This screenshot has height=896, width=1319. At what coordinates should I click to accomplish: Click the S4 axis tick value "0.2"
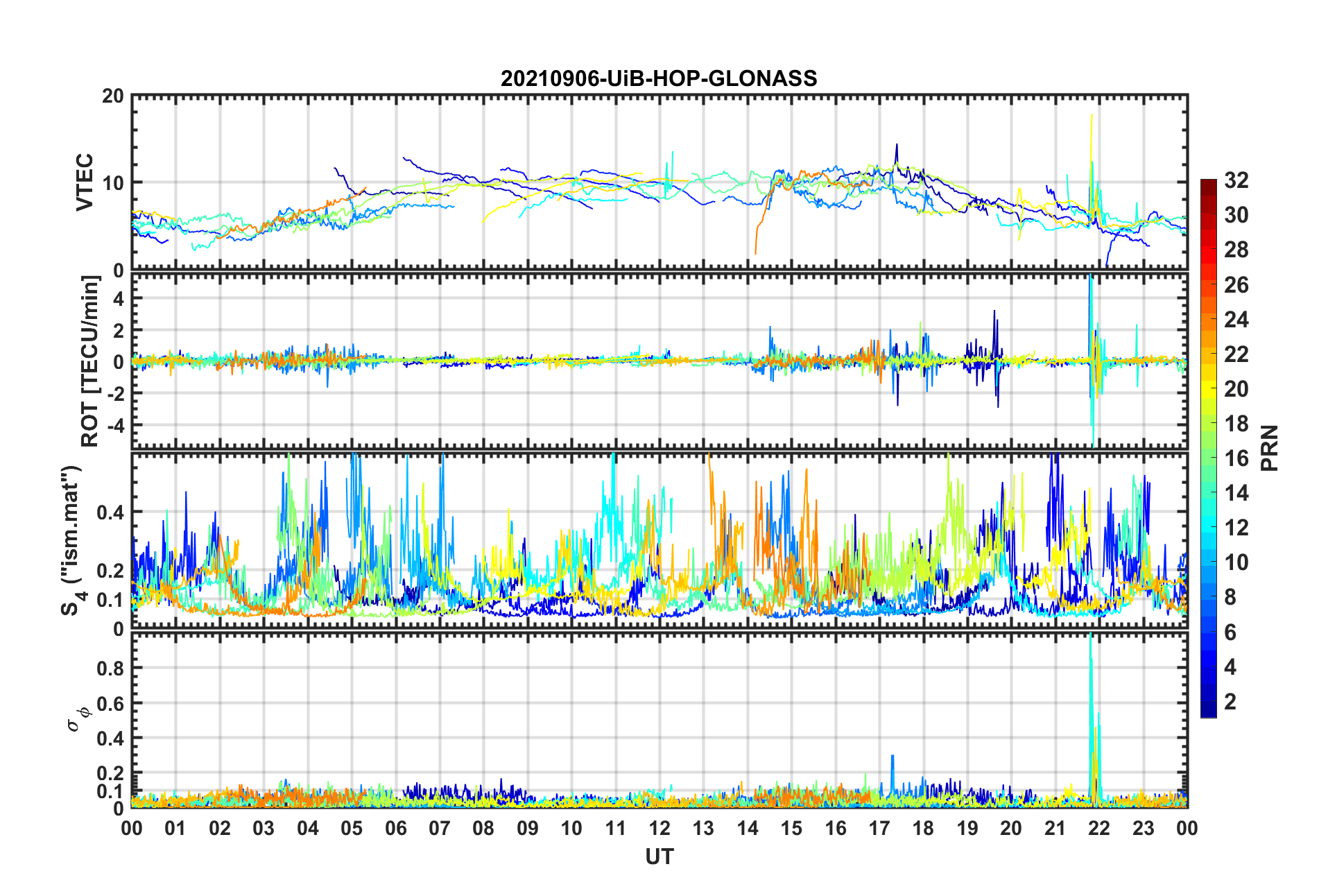click(x=110, y=571)
